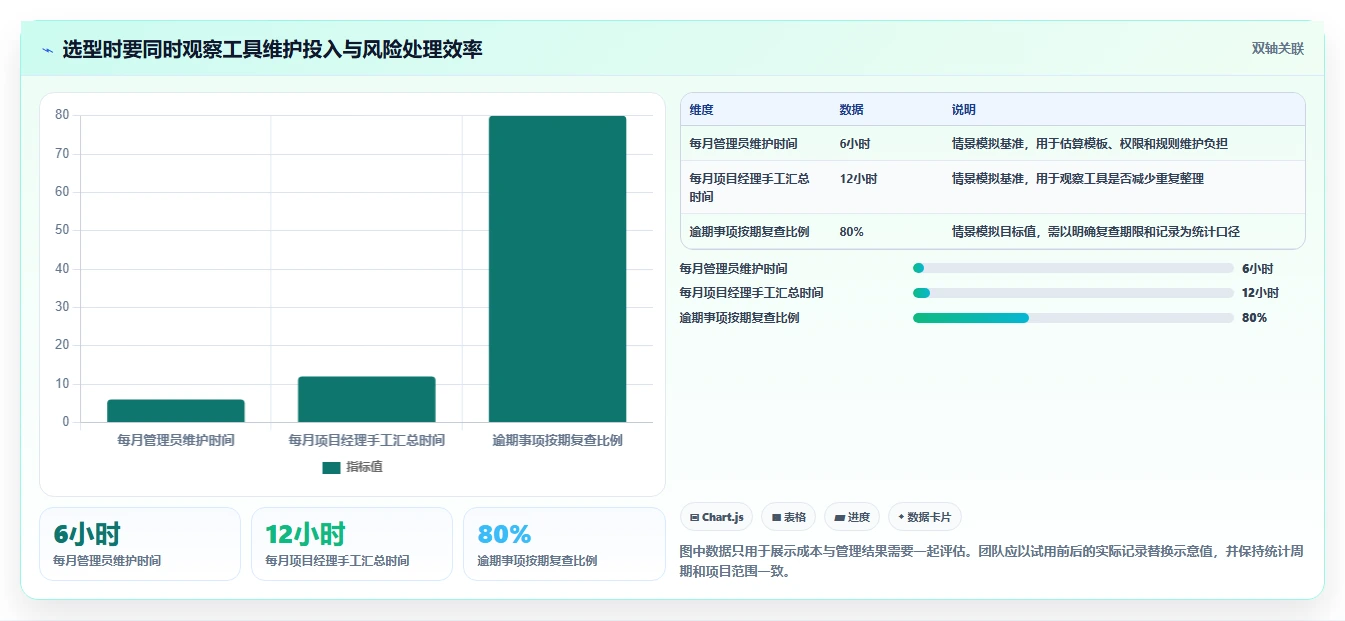Click the 双轴关联 tag in the header
The height and width of the screenshot is (621, 1345).
[x=1278, y=49]
